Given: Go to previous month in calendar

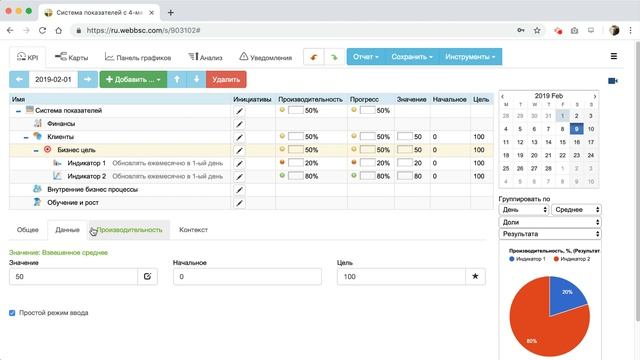Looking at the screenshot, I should tap(502, 96).
